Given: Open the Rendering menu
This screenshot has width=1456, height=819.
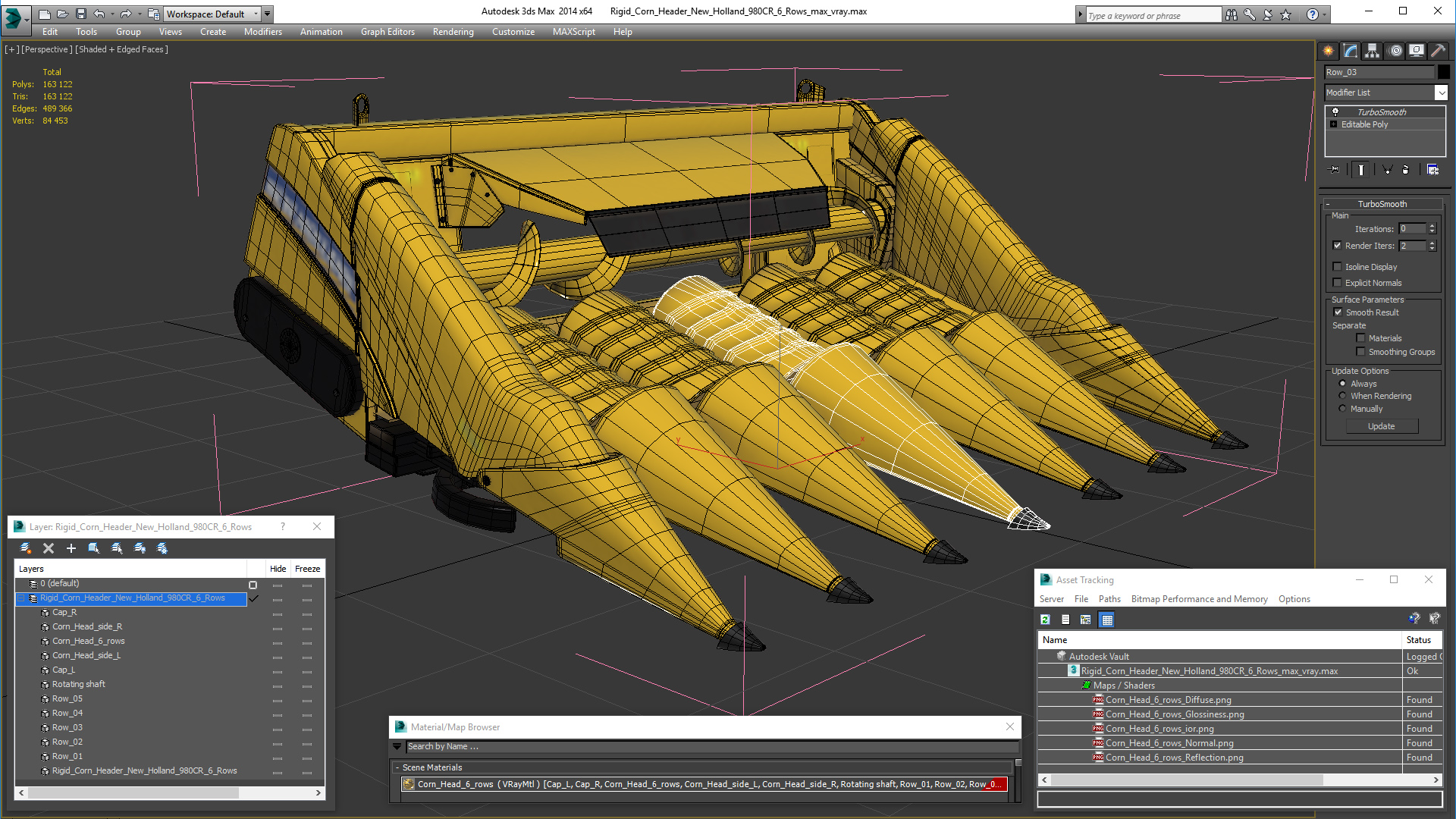Looking at the screenshot, I should (453, 32).
